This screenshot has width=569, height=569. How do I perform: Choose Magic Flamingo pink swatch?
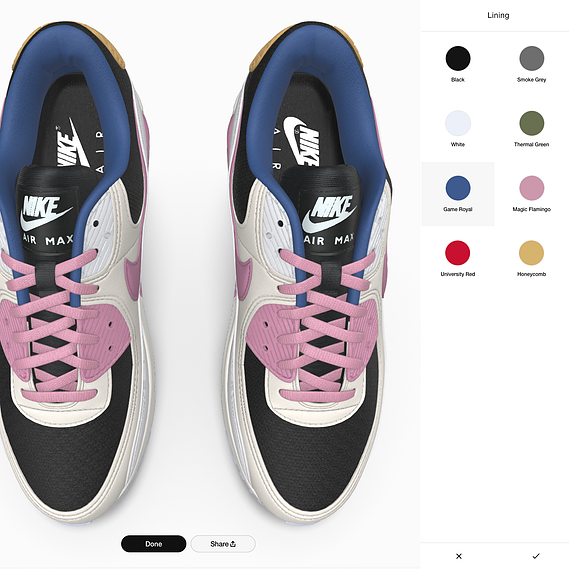pyautogui.click(x=531, y=188)
